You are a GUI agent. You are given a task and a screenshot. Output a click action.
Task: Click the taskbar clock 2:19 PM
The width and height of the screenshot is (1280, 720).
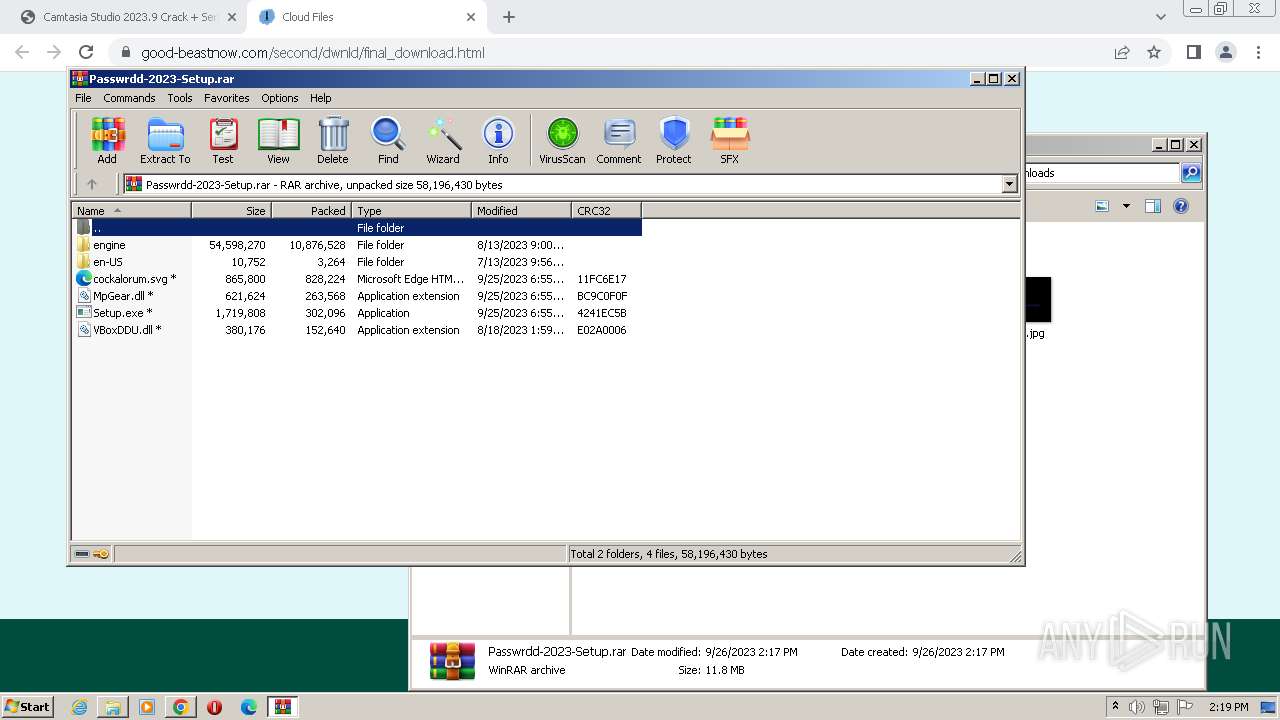(x=1228, y=707)
